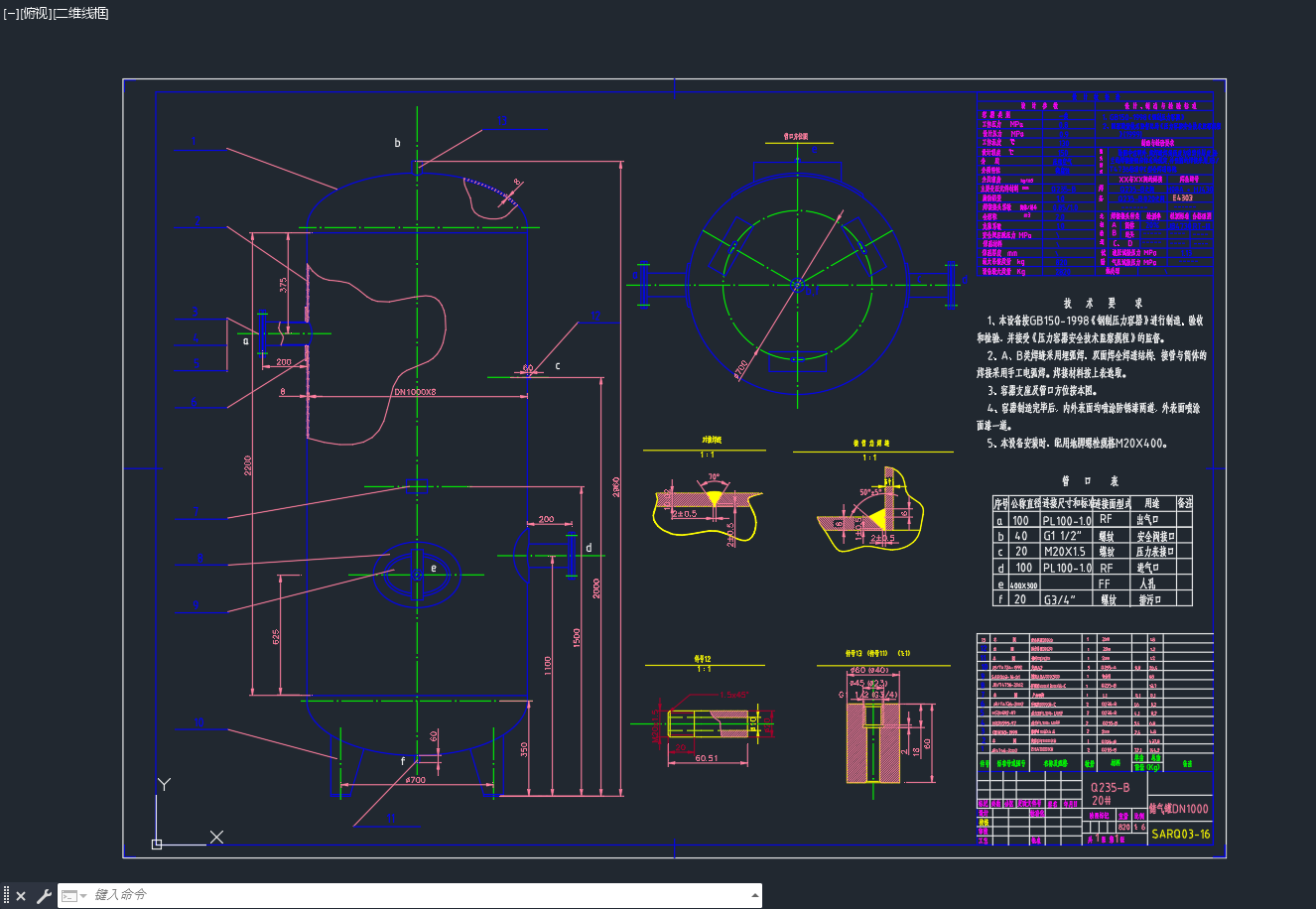Select the 1100 dimension text
This screenshot has width=1316, height=909.
pos(547,666)
